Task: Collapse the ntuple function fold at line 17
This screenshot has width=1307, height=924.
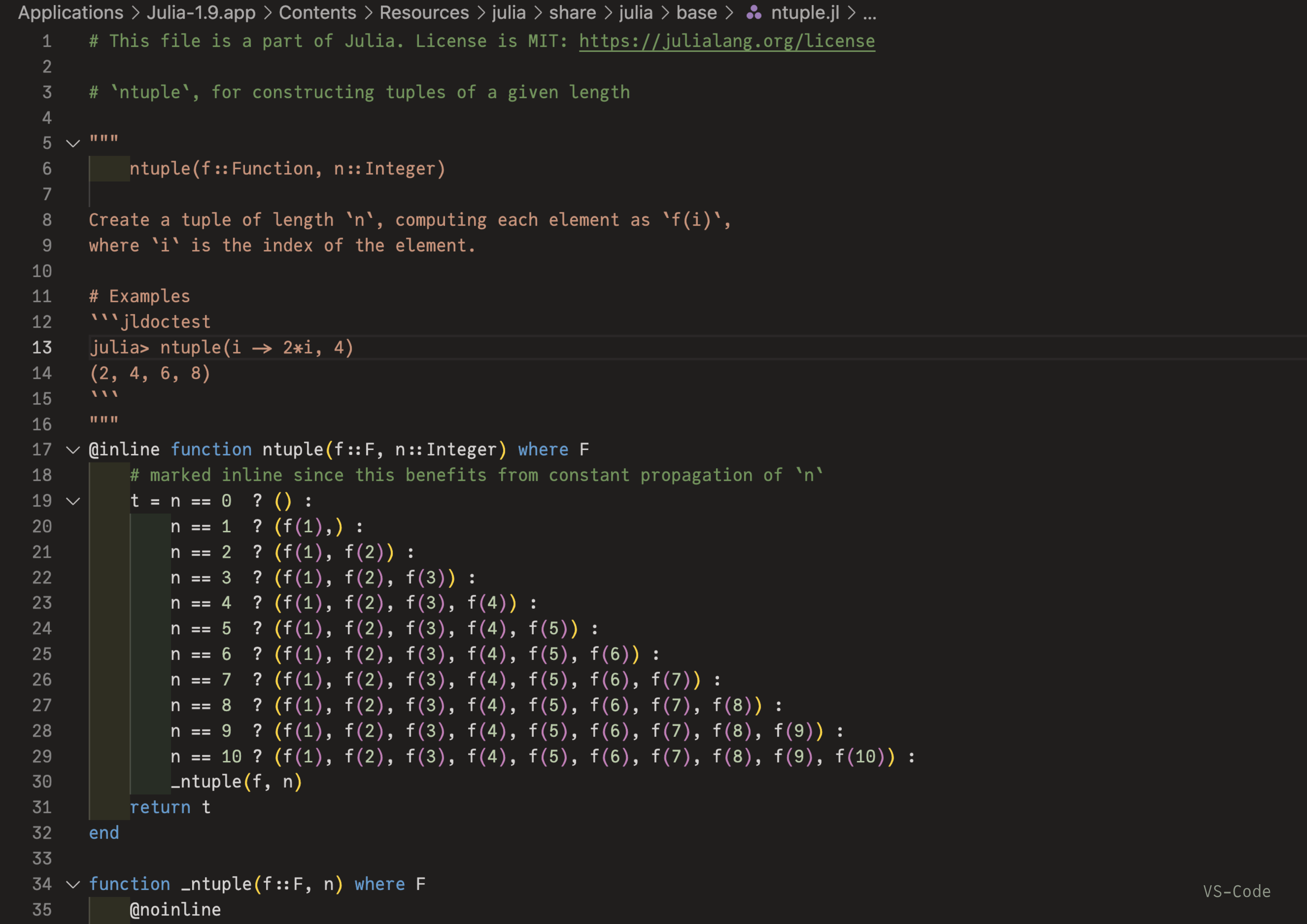Action: click(73, 450)
